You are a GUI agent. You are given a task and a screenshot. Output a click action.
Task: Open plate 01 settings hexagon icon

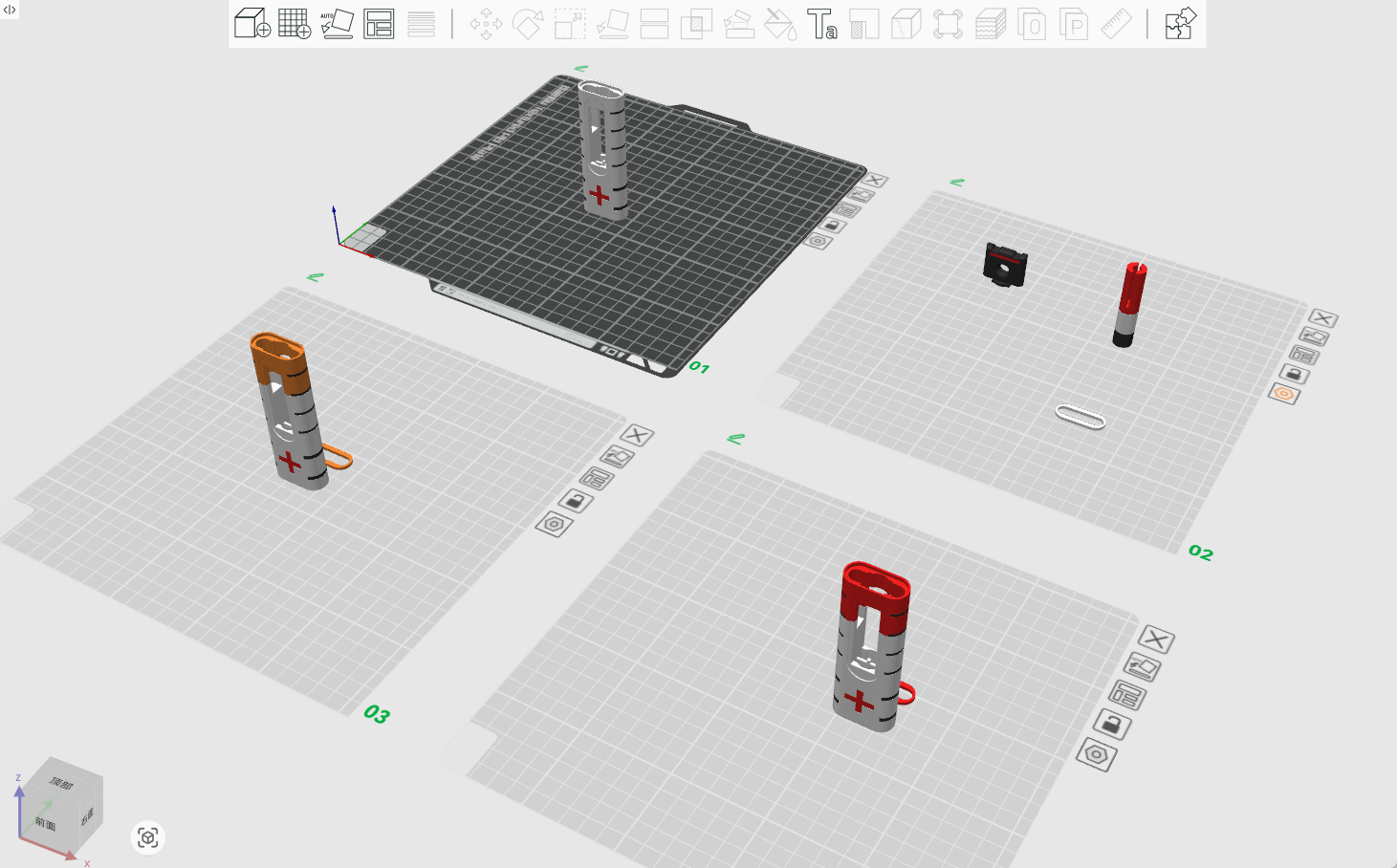pos(817,241)
